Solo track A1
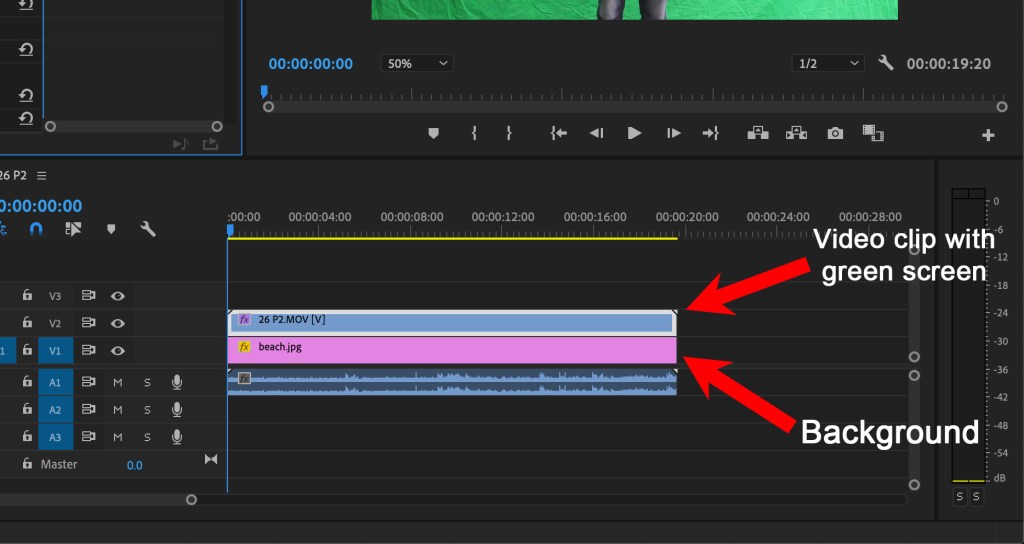Viewport: 1024px width, 544px height. point(147,382)
